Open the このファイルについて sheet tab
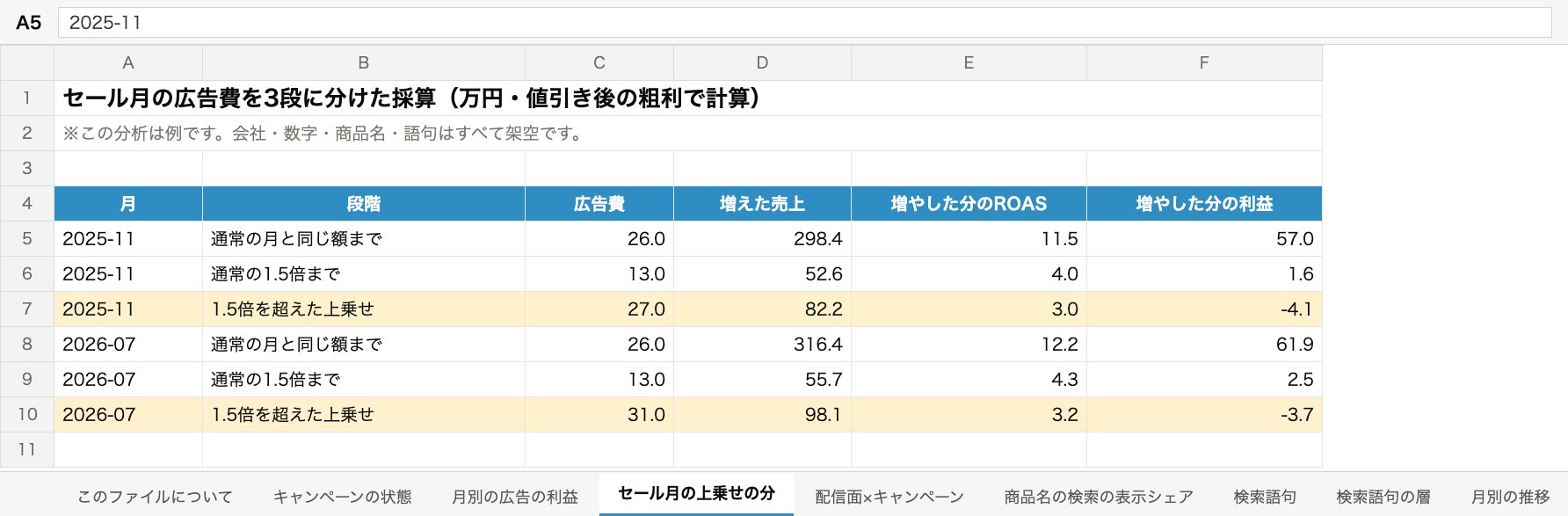Viewport: 1568px width, 516px height. tap(155, 497)
